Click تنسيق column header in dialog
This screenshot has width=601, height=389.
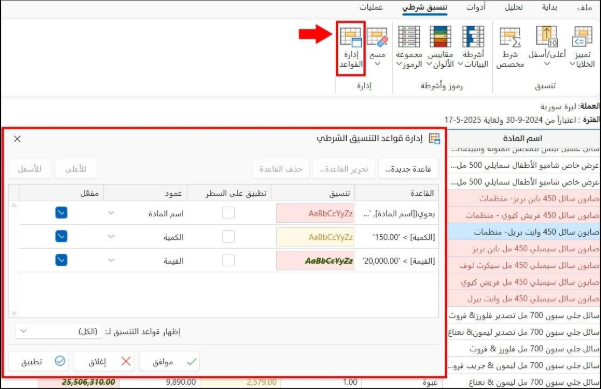(x=313, y=193)
